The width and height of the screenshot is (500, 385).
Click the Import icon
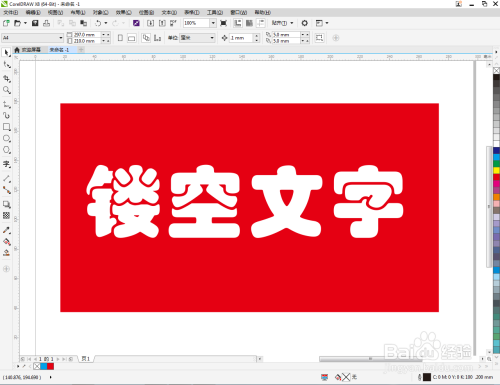(150, 23)
